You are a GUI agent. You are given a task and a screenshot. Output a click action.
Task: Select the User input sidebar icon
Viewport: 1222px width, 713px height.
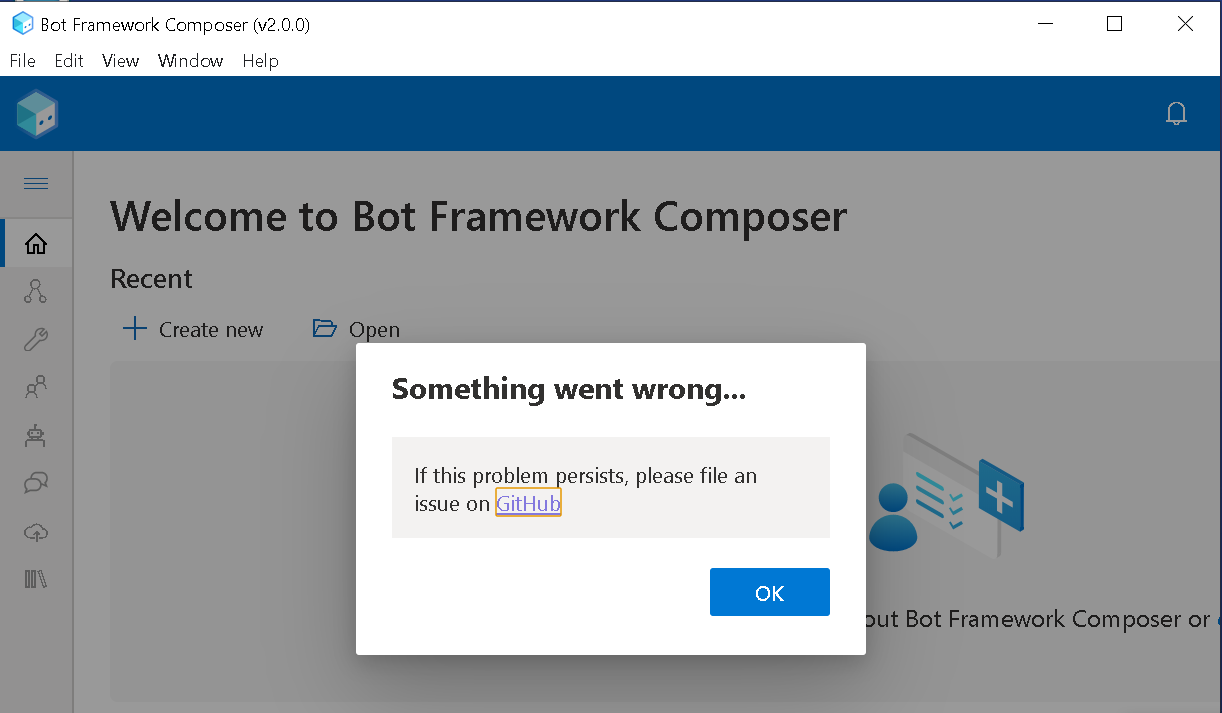36,387
